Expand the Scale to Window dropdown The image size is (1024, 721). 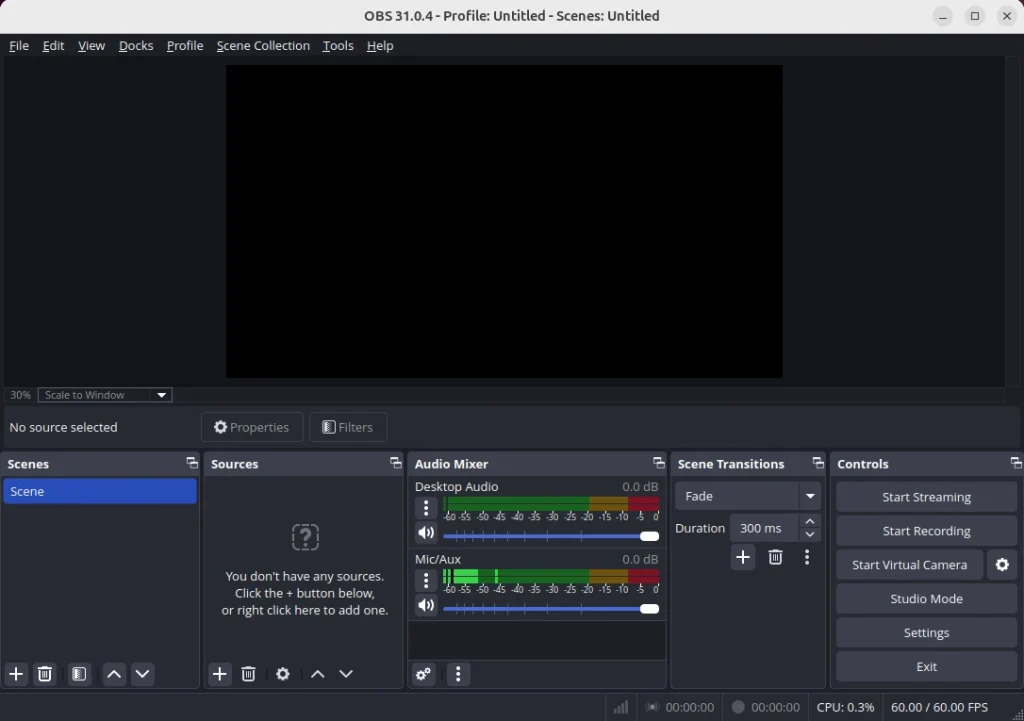coord(105,395)
